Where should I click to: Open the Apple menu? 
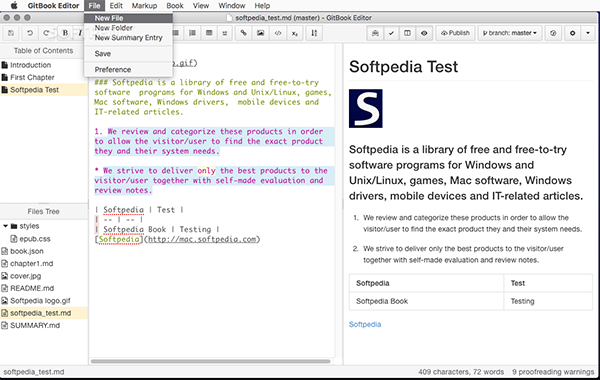13,6
